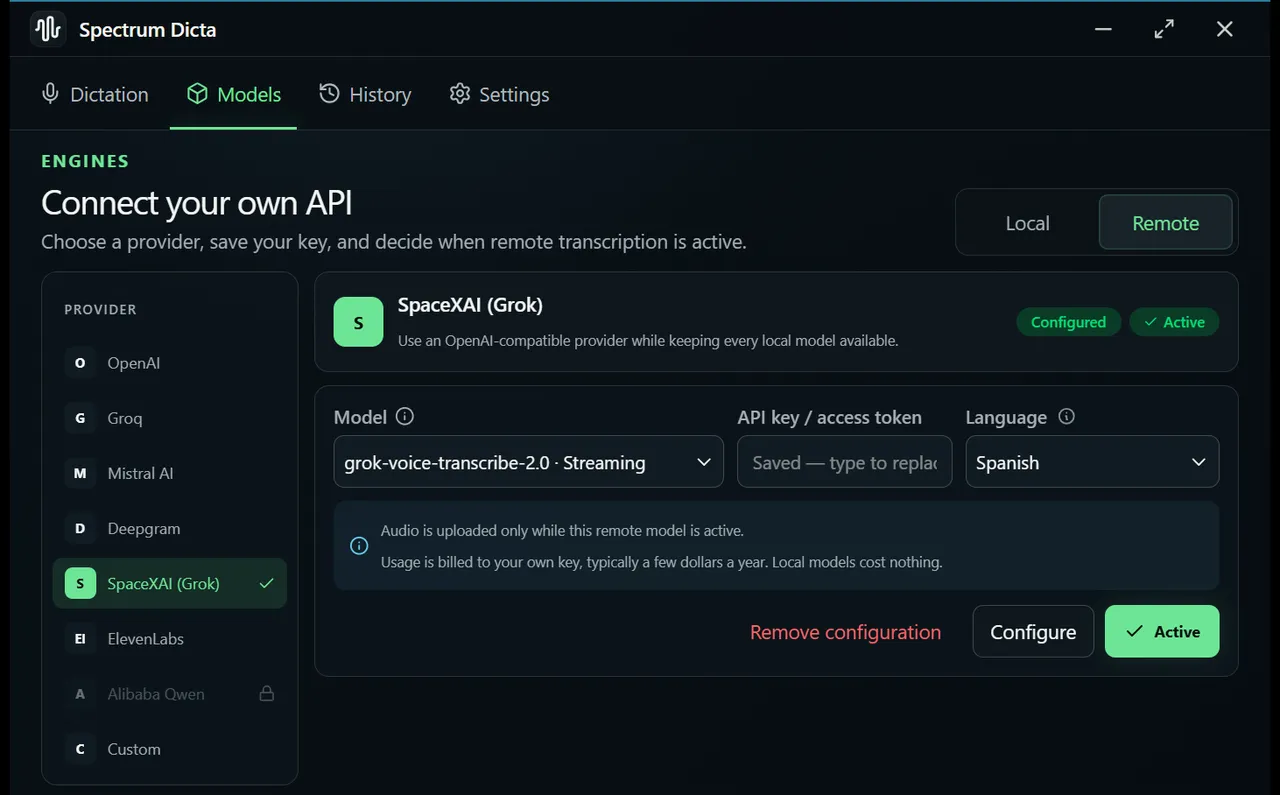Click the info icon beside Language label

(1066, 417)
